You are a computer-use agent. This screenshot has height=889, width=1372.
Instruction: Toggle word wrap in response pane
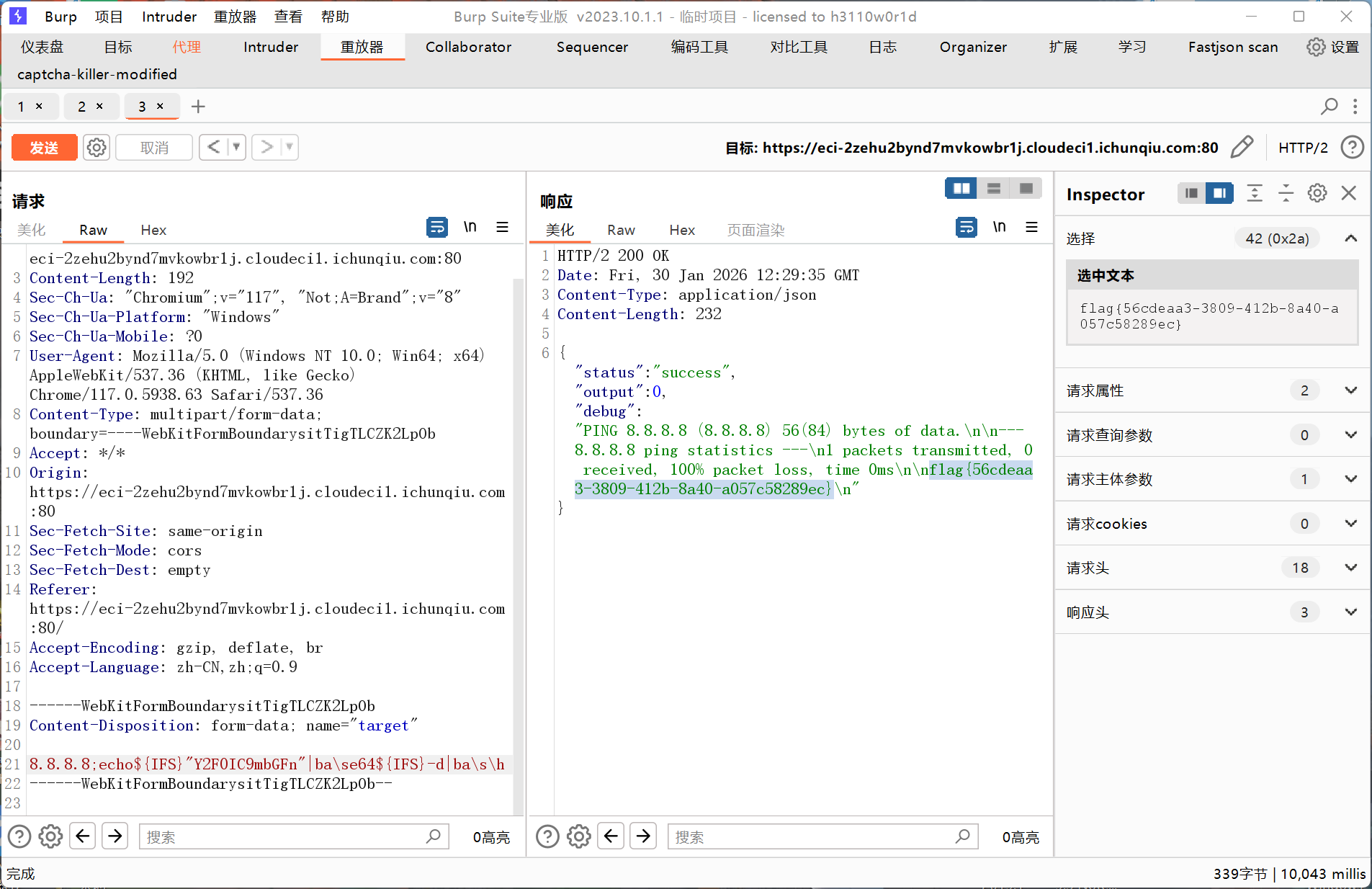(966, 227)
